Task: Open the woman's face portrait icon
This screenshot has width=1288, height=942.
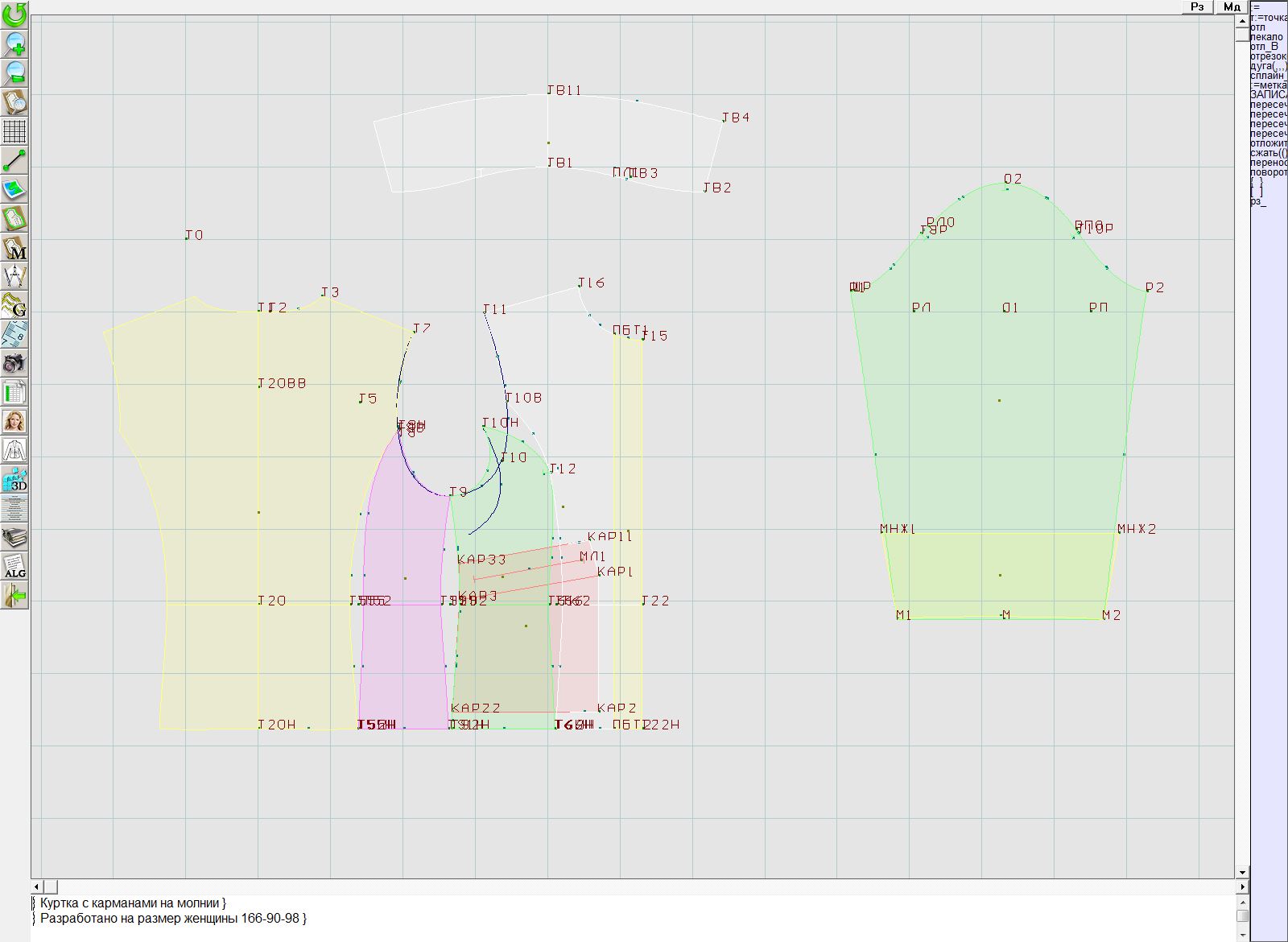Action: click(x=14, y=421)
